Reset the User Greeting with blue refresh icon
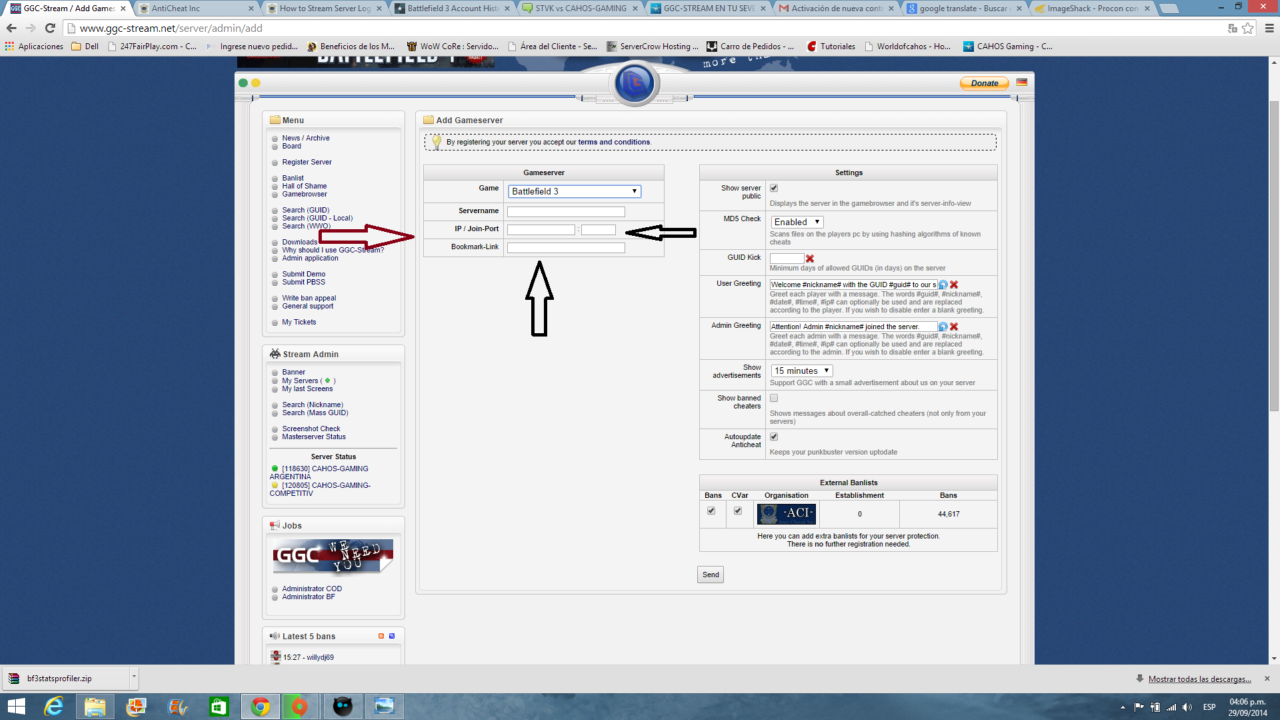The image size is (1280, 720). [x=943, y=285]
